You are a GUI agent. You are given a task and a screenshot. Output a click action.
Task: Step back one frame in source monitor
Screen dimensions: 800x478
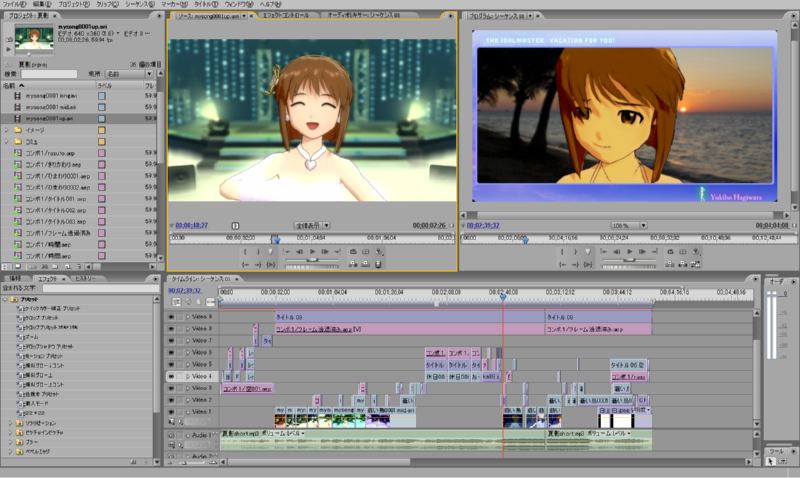299,251
